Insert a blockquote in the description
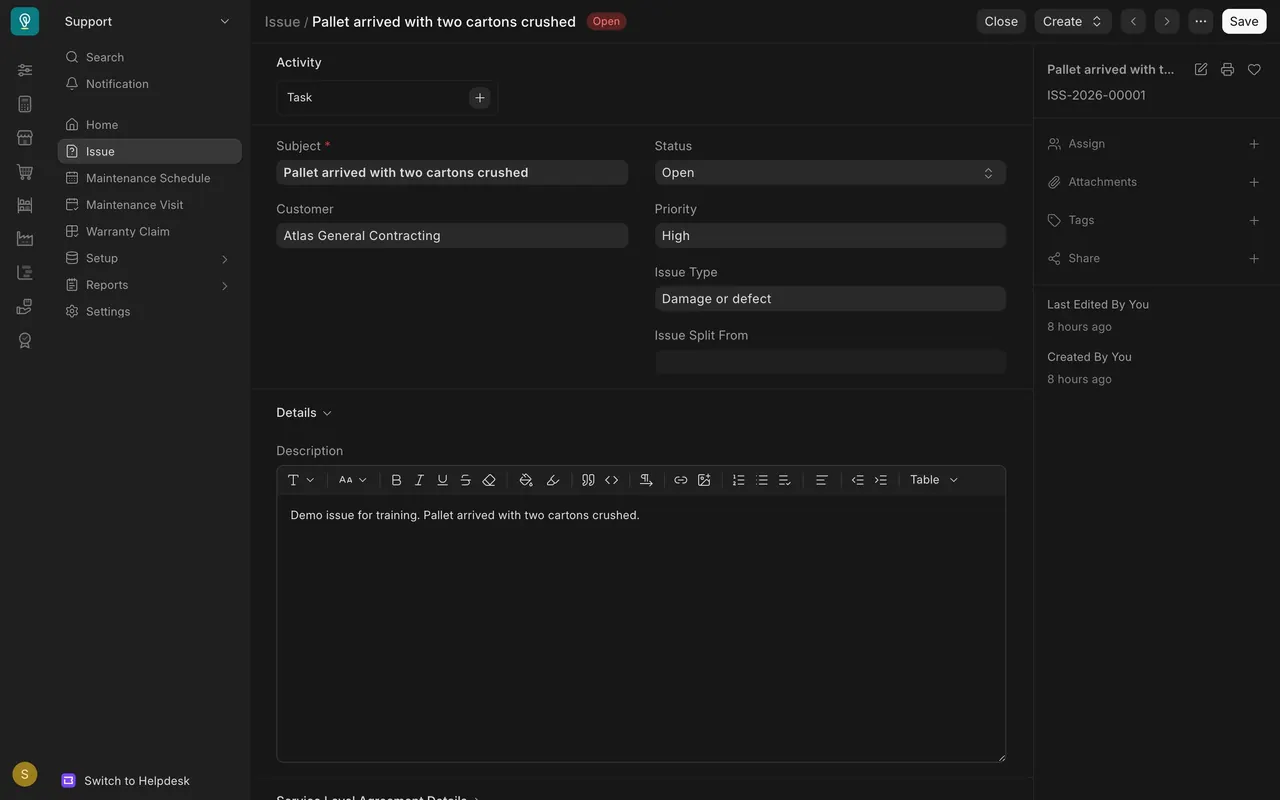 coord(588,480)
